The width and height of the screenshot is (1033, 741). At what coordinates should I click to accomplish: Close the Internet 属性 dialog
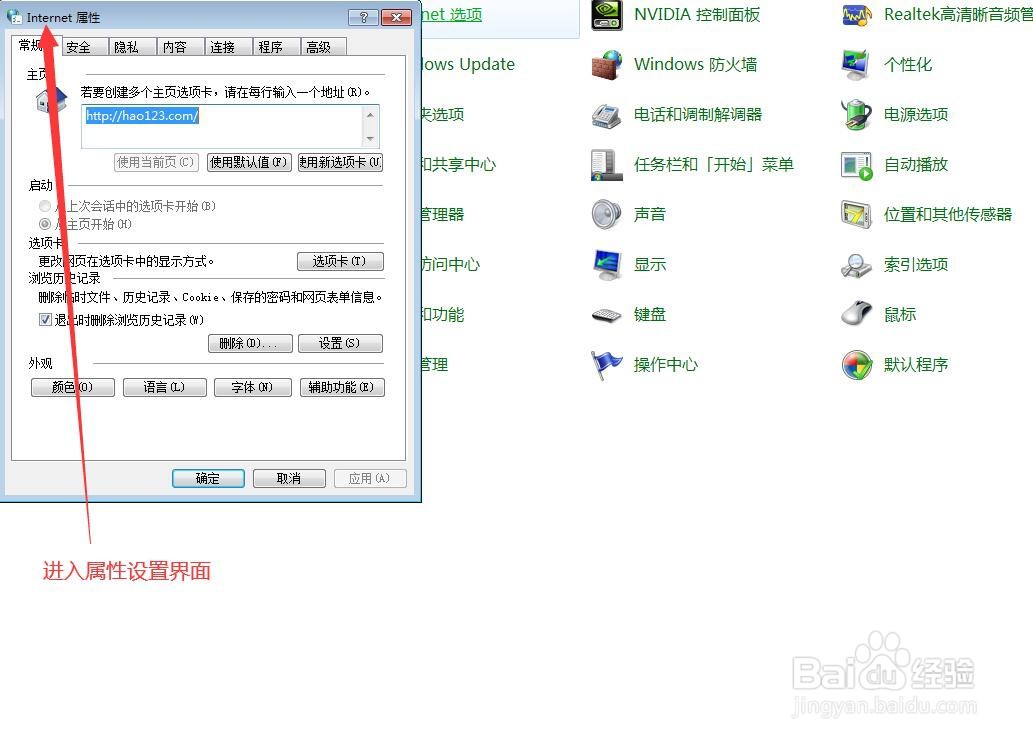pos(397,17)
